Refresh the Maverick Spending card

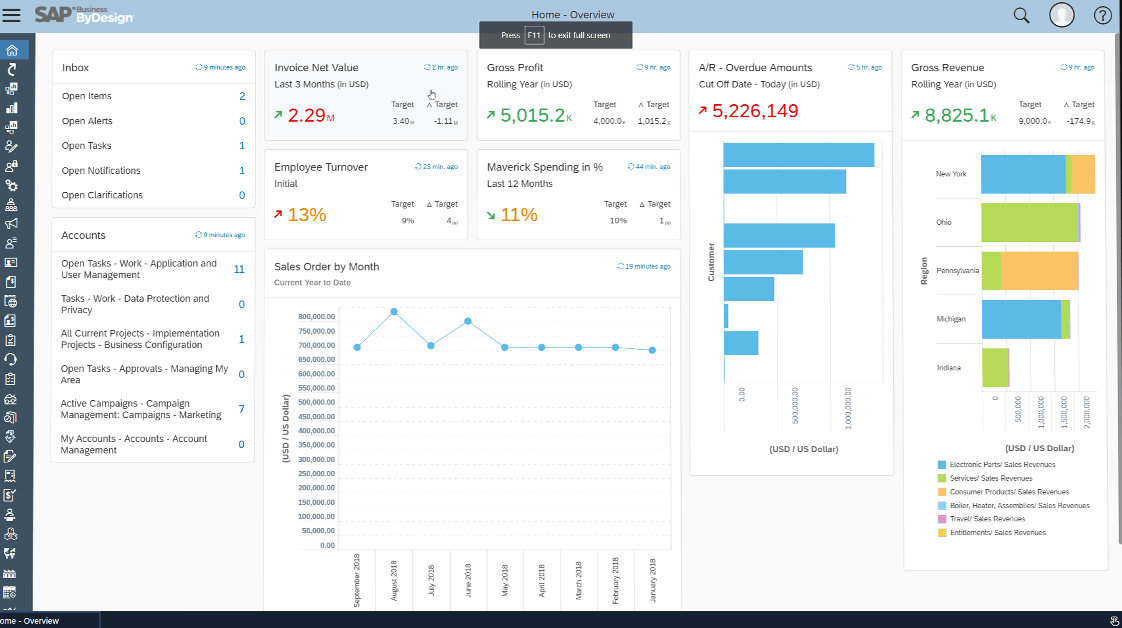(x=631, y=167)
